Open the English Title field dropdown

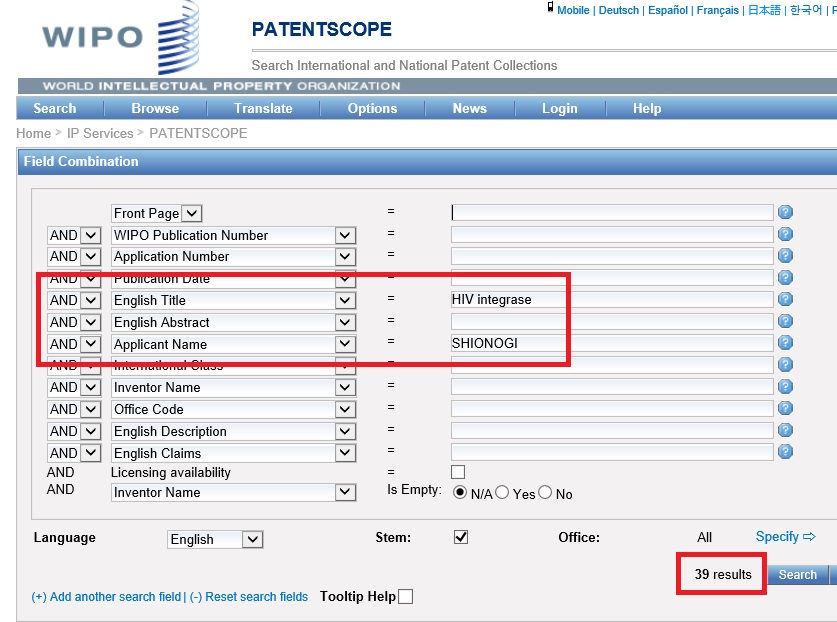point(345,301)
